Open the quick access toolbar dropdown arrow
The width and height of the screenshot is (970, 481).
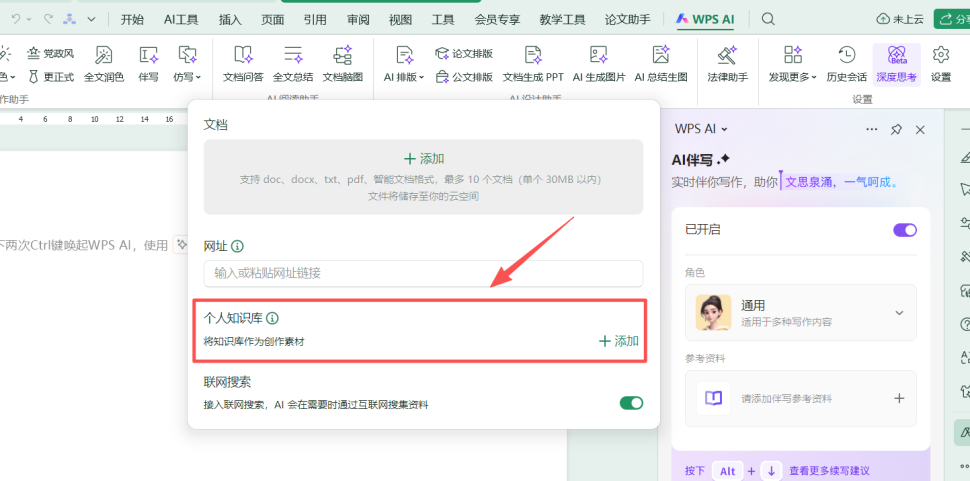[x=91, y=19]
